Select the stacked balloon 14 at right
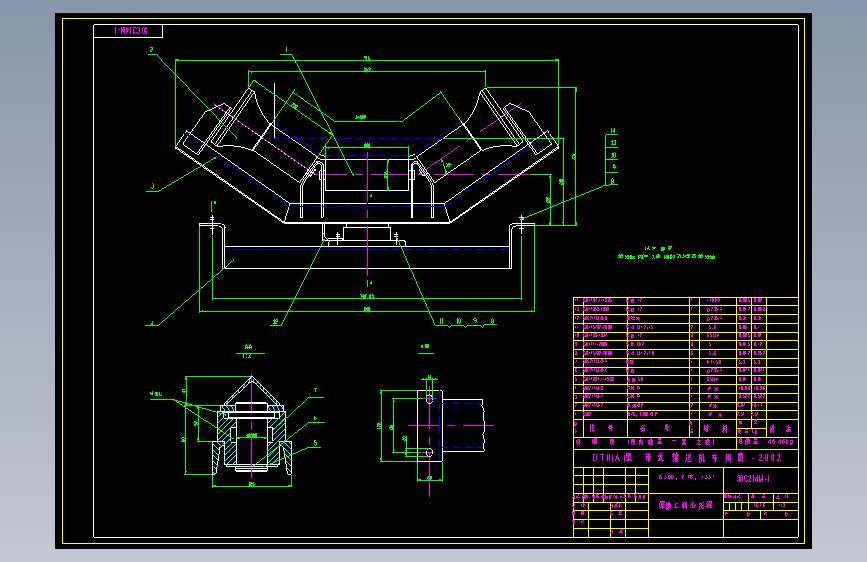Viewport: 867px width, 562px height. click(x=613, y=131)
